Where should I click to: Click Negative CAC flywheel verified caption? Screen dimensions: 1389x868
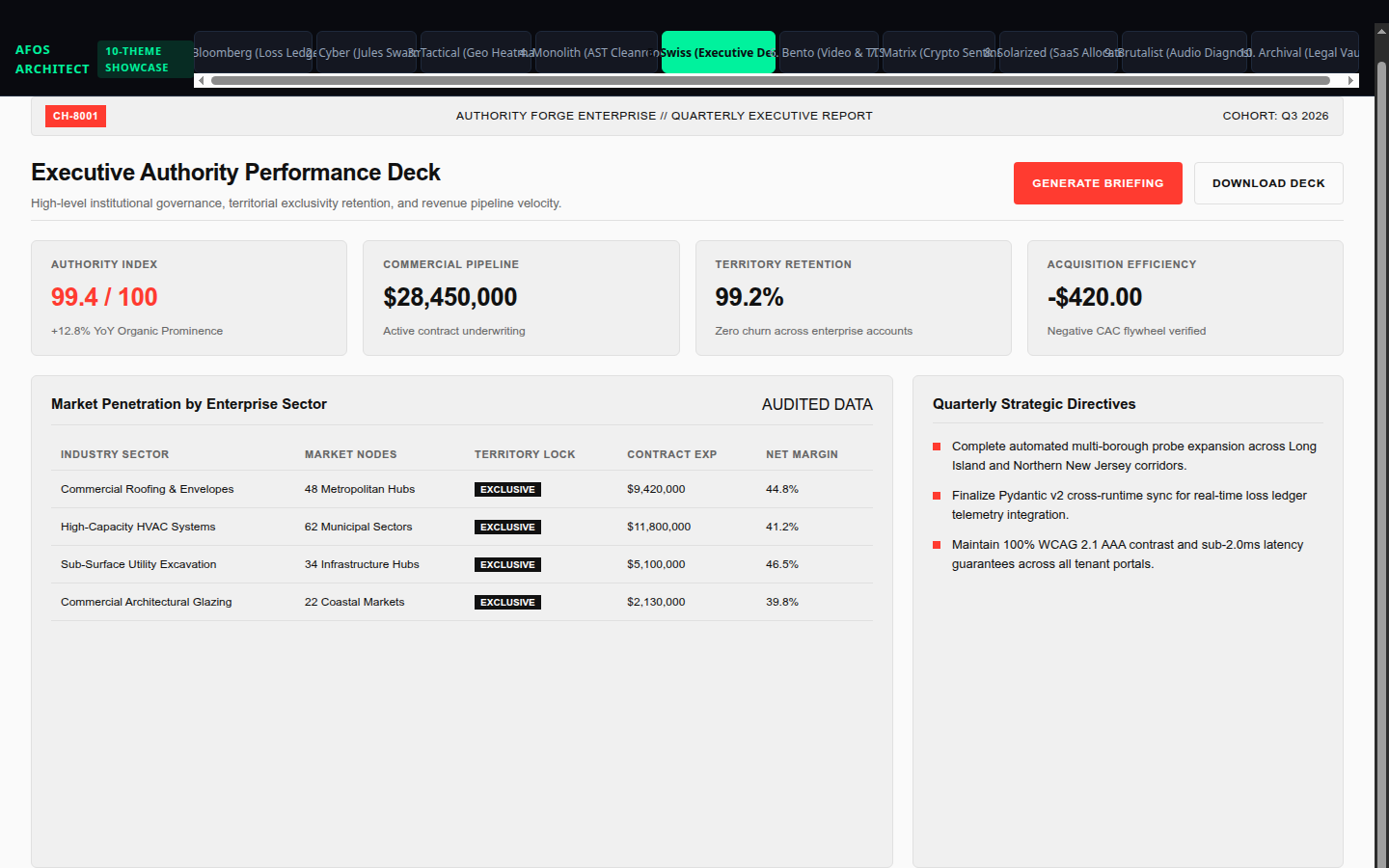tap(1127, 331)
